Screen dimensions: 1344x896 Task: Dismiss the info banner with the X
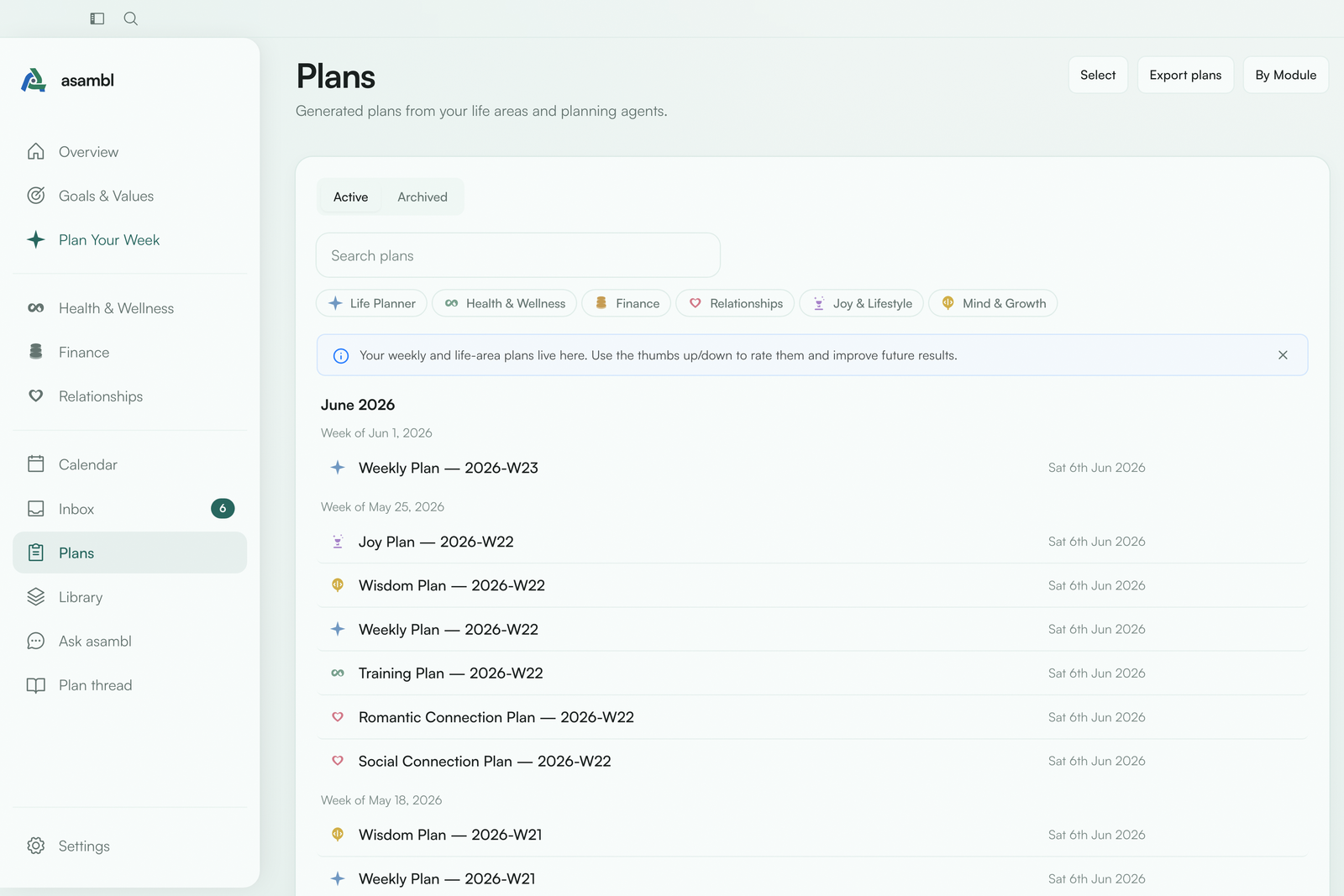click(x=1283, y=355)
